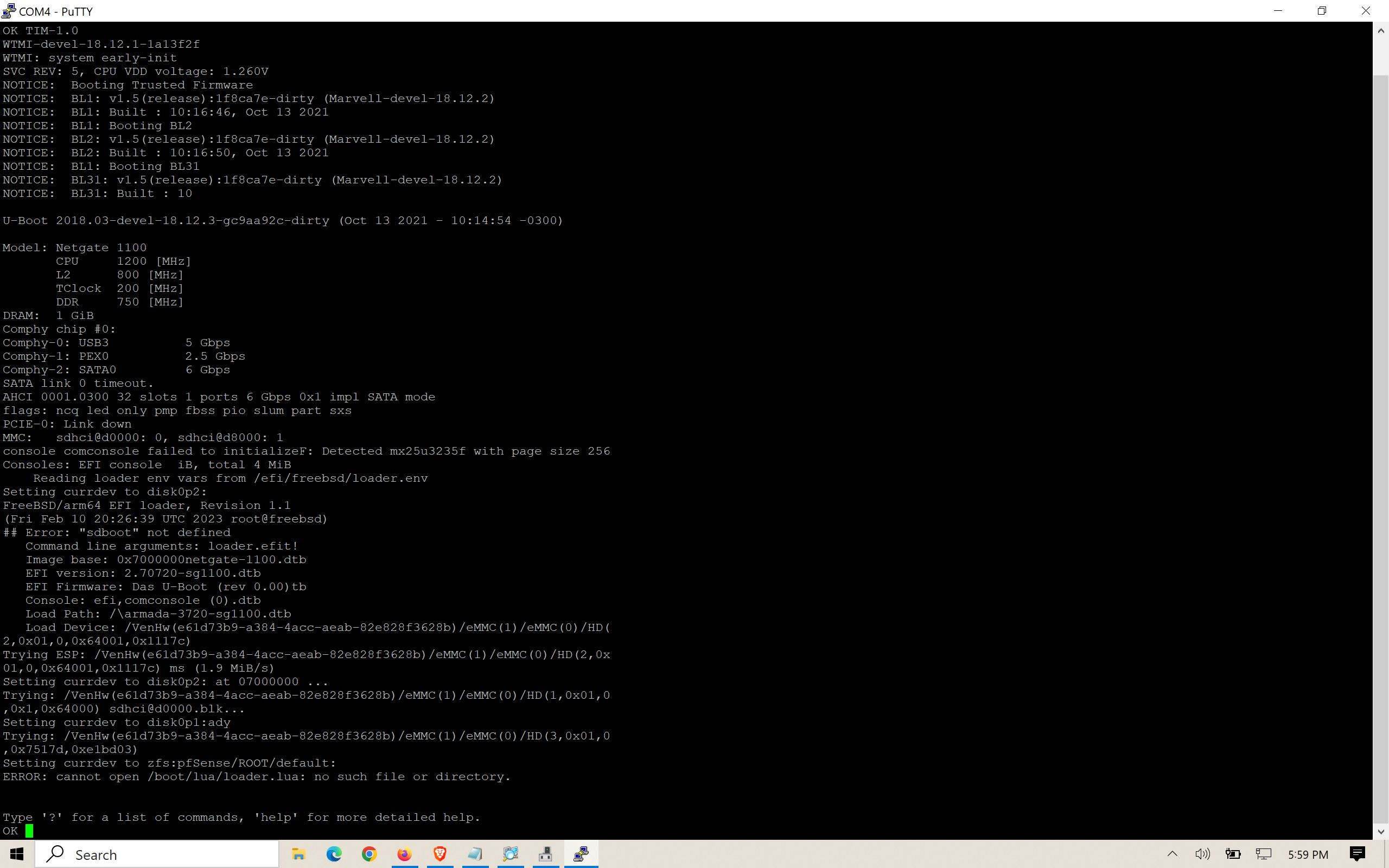Click the scrollbar down arrow

pos(1381,831)
